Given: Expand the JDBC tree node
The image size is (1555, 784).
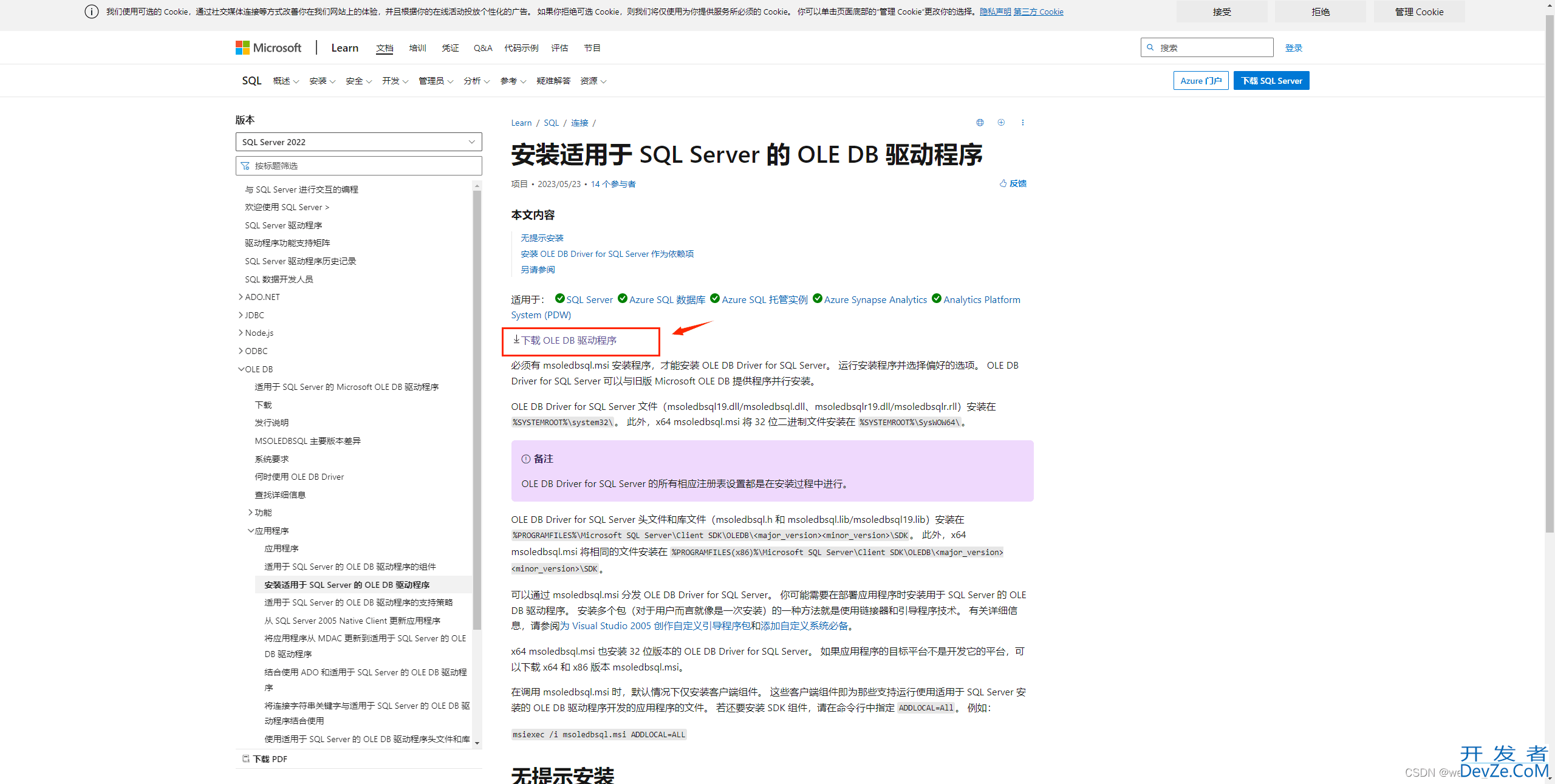Looking at the screenshot, I should [x=241, y=315].
